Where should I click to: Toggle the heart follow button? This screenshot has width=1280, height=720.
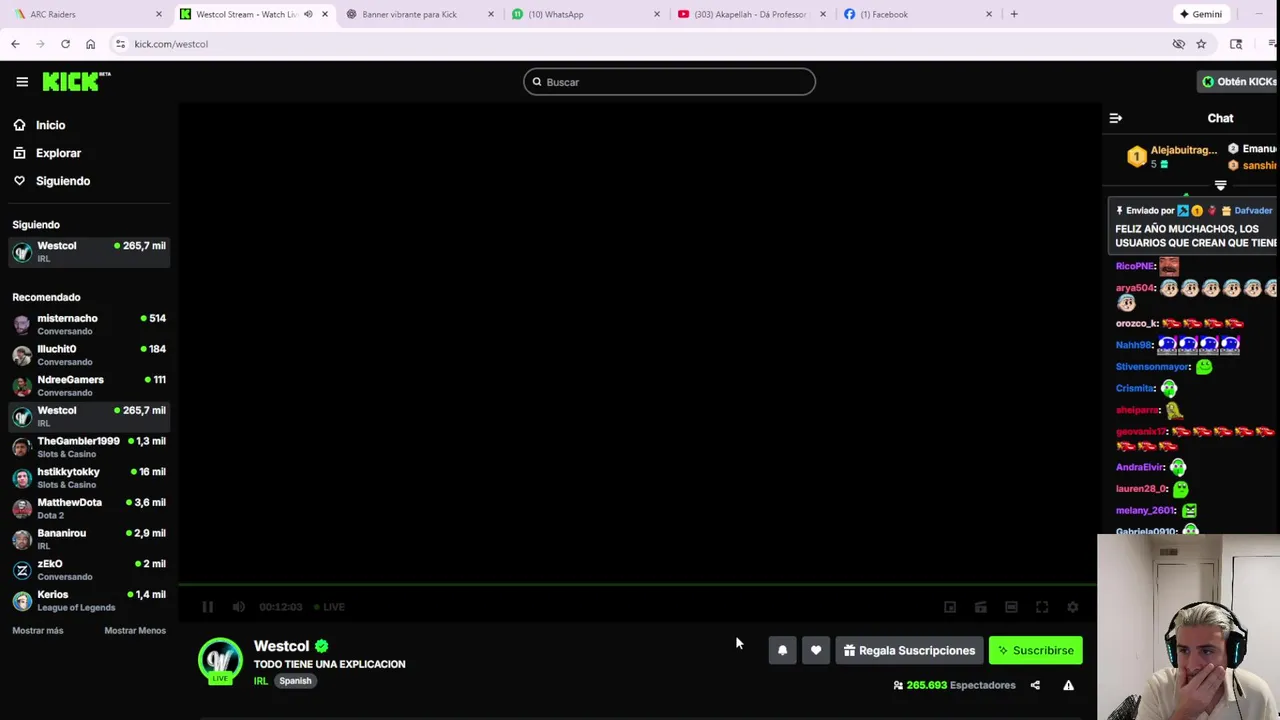pos(816,650)
